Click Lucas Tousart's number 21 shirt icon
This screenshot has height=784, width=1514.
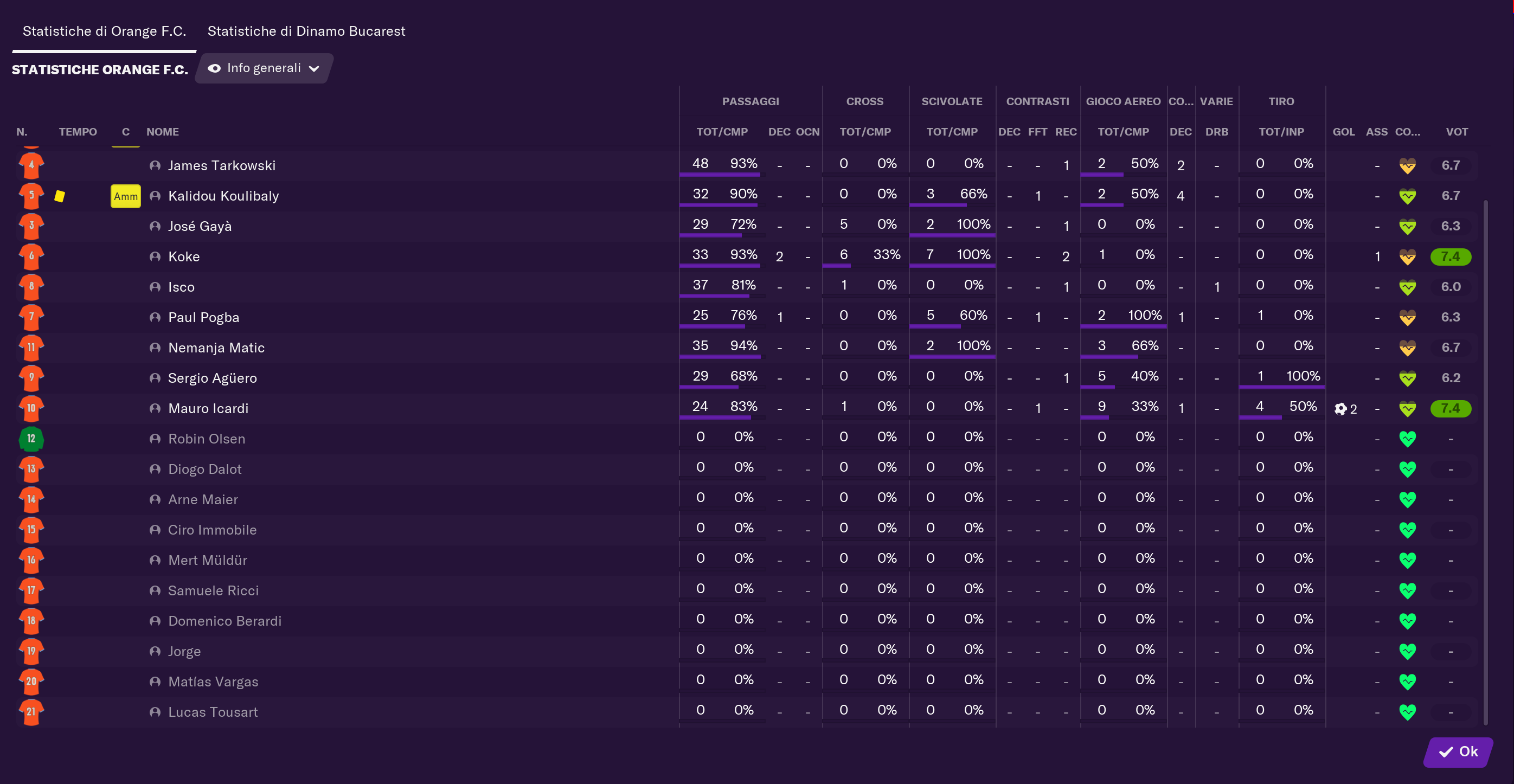click(x=31, y=712)
